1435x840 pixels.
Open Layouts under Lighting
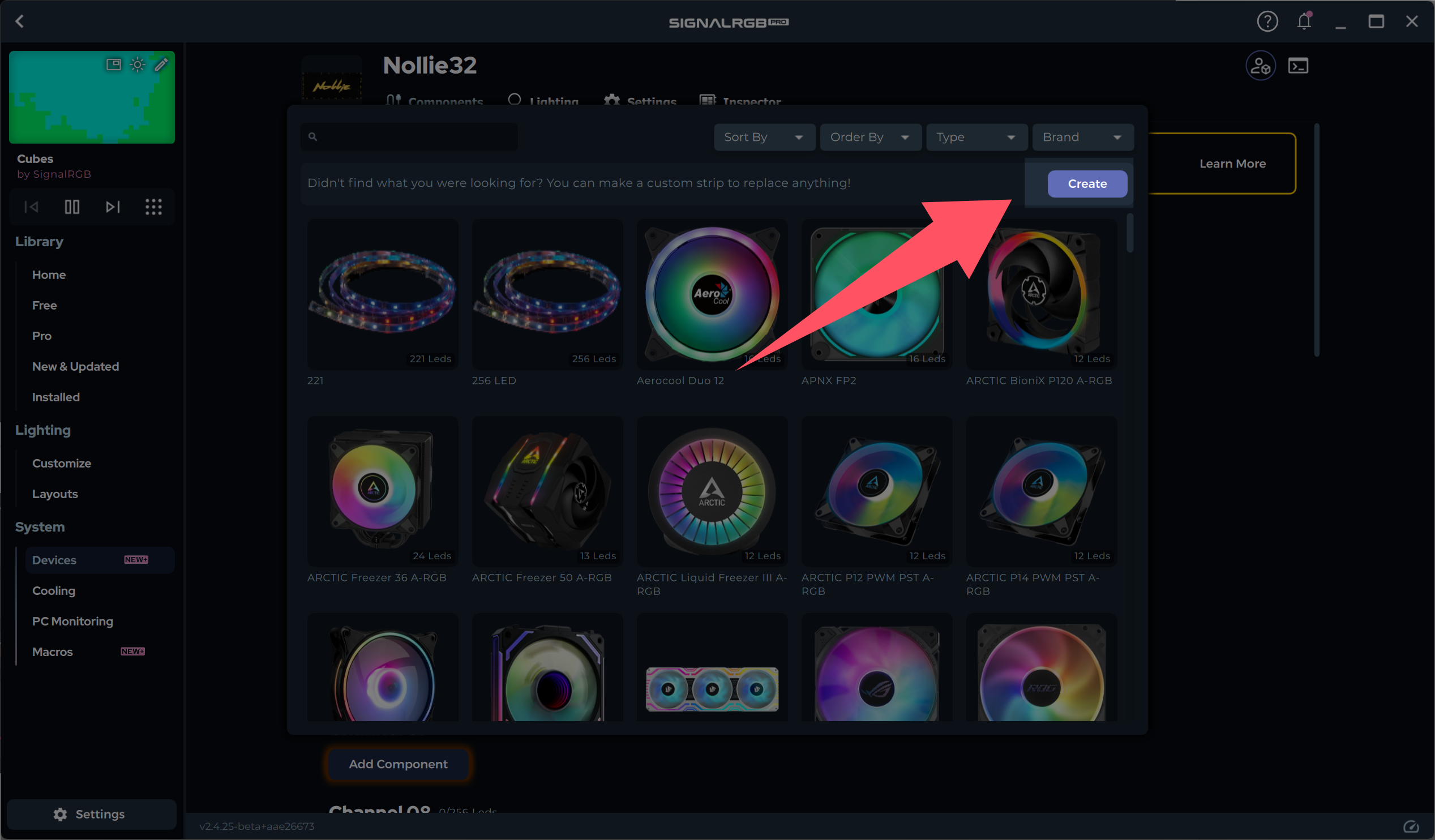pos(55,494)
